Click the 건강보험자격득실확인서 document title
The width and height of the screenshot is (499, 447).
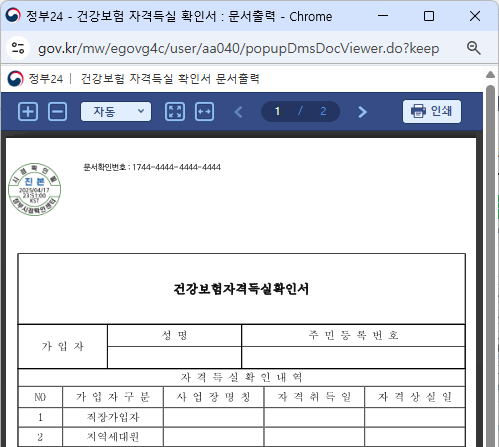[x=241, y=289]
